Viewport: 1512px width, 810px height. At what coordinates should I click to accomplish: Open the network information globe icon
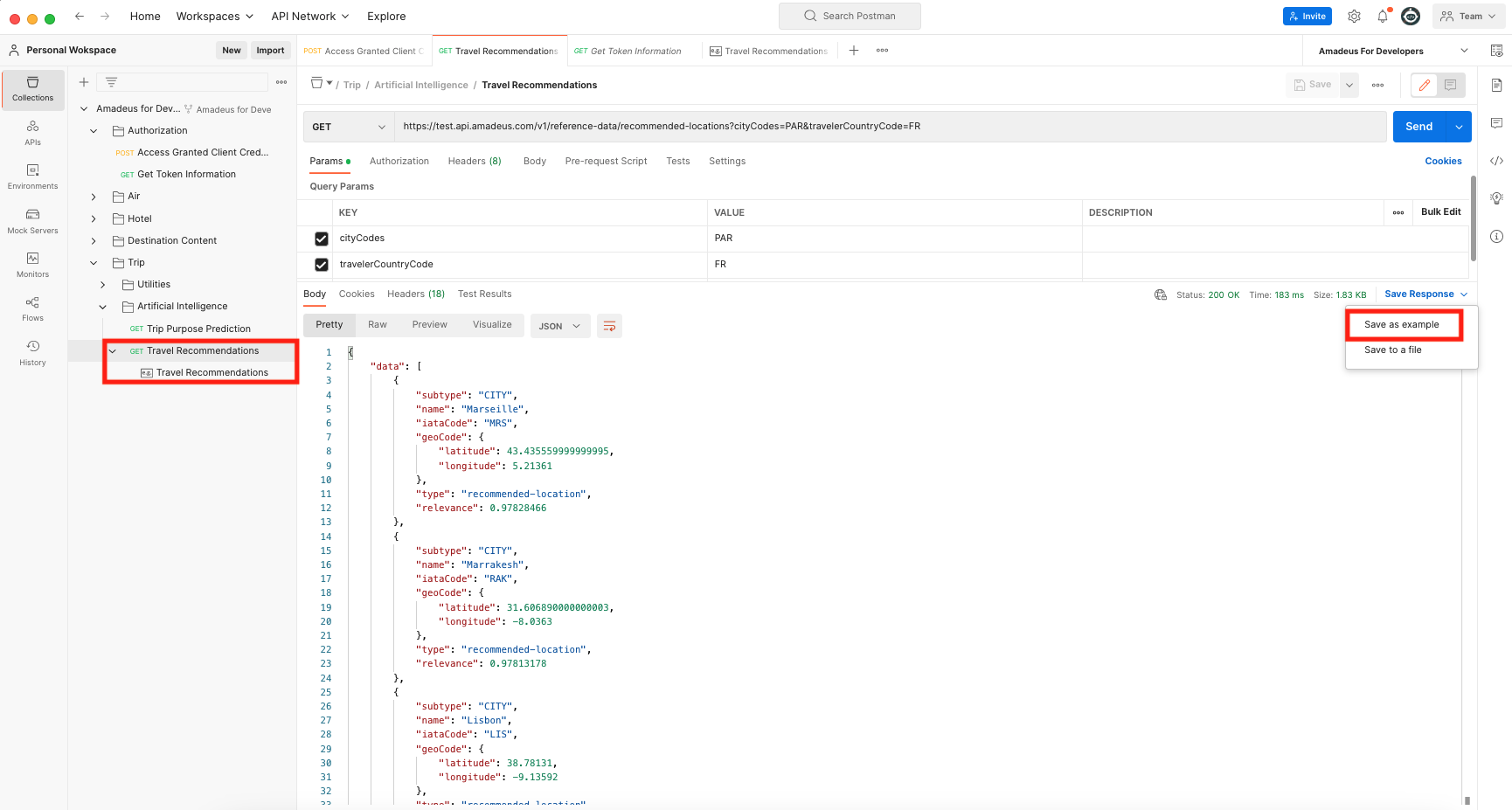pos(1161,295)
